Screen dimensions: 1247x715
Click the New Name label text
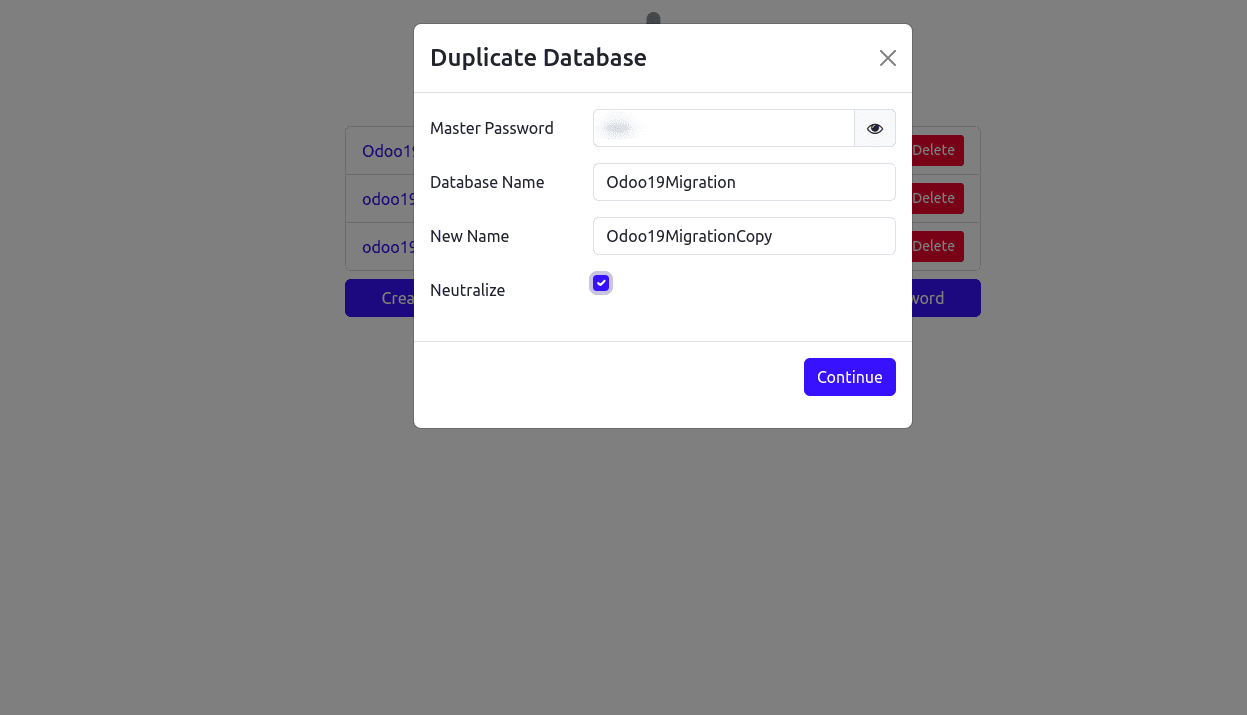pyautogui.click(x=469, y=236)
